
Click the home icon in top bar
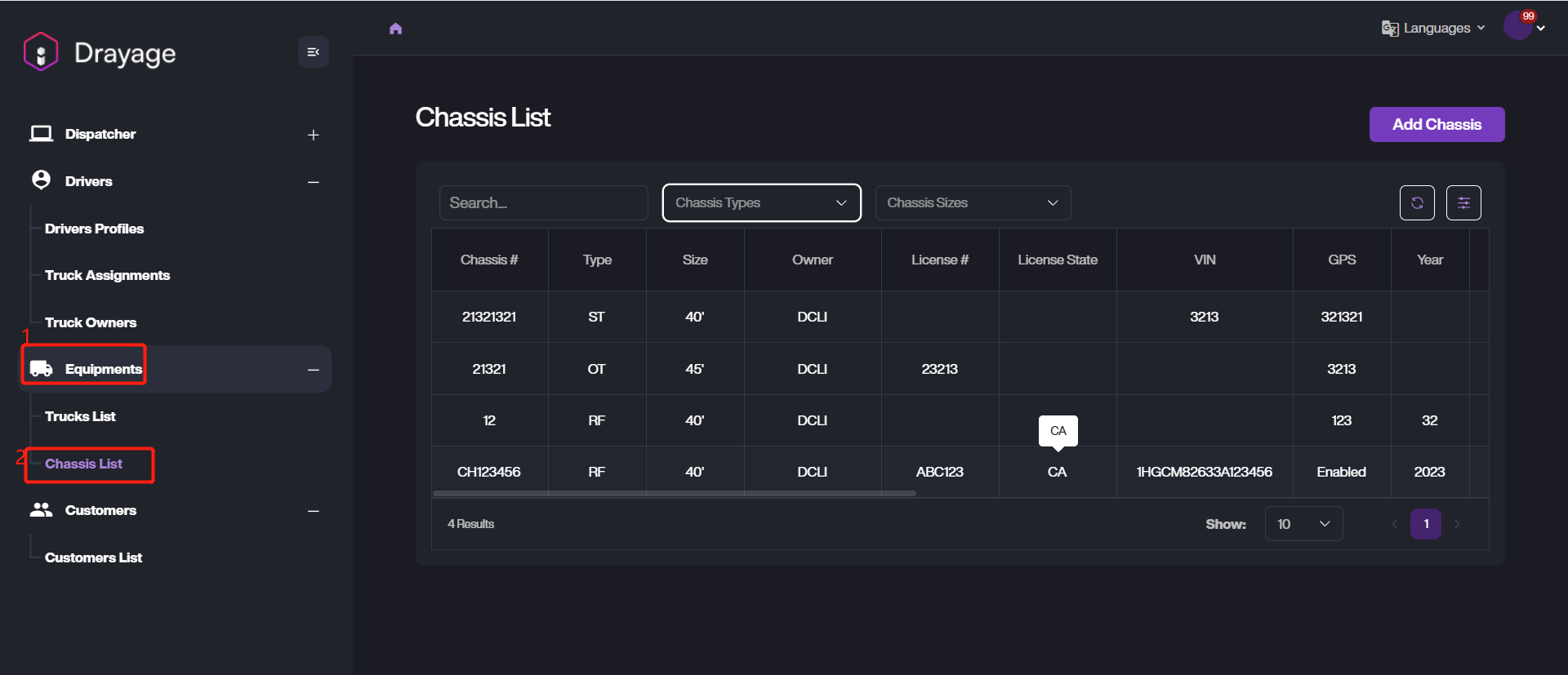click(x=396, y=29)
